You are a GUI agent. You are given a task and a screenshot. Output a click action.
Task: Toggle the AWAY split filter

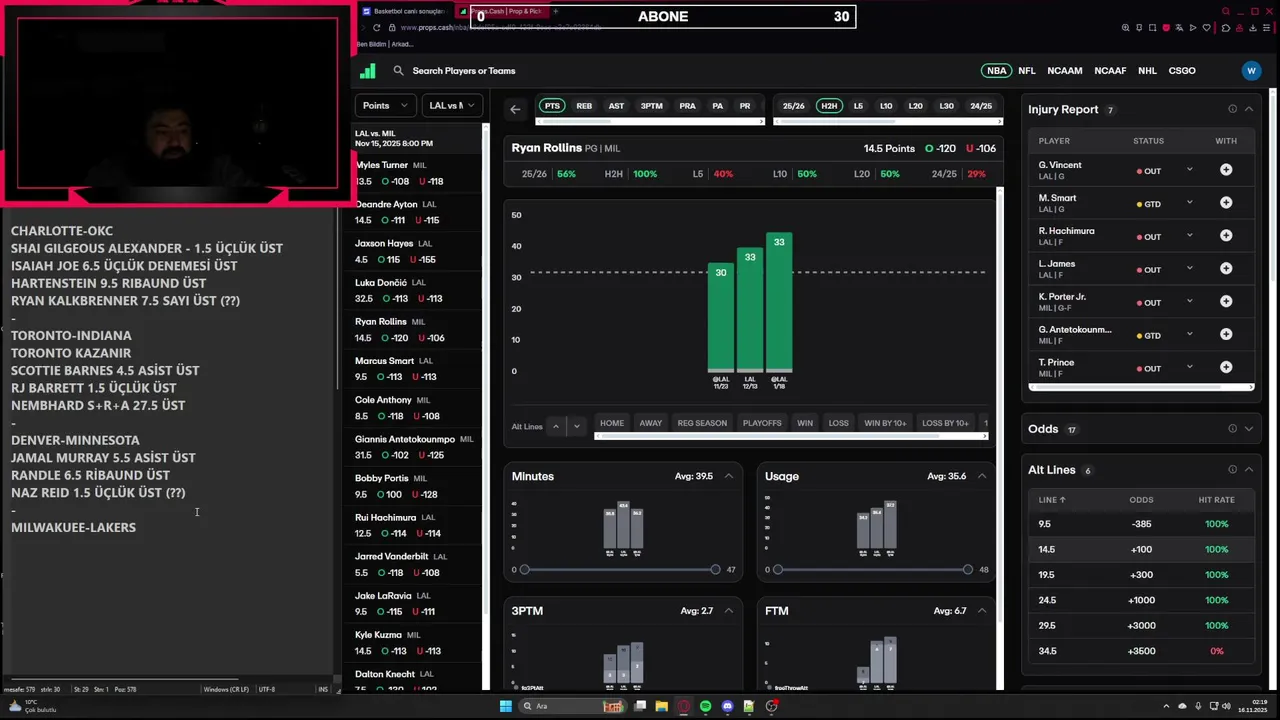pyautogui.click(x=651, y=423)
